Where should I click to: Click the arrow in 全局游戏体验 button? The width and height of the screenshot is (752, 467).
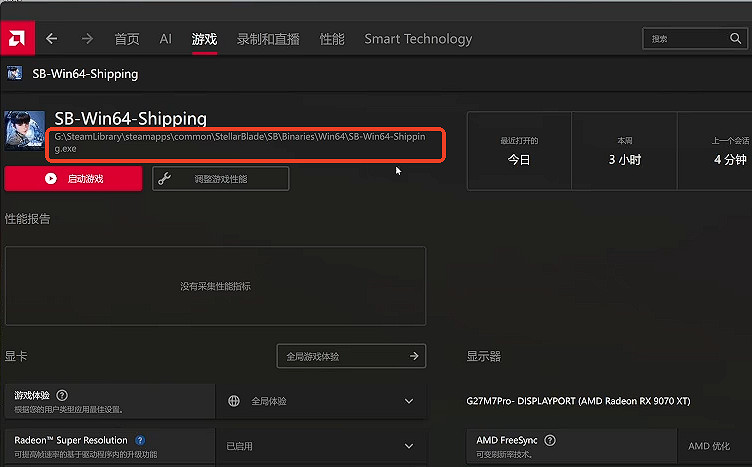pyautogui.click(x=414, y=356)
